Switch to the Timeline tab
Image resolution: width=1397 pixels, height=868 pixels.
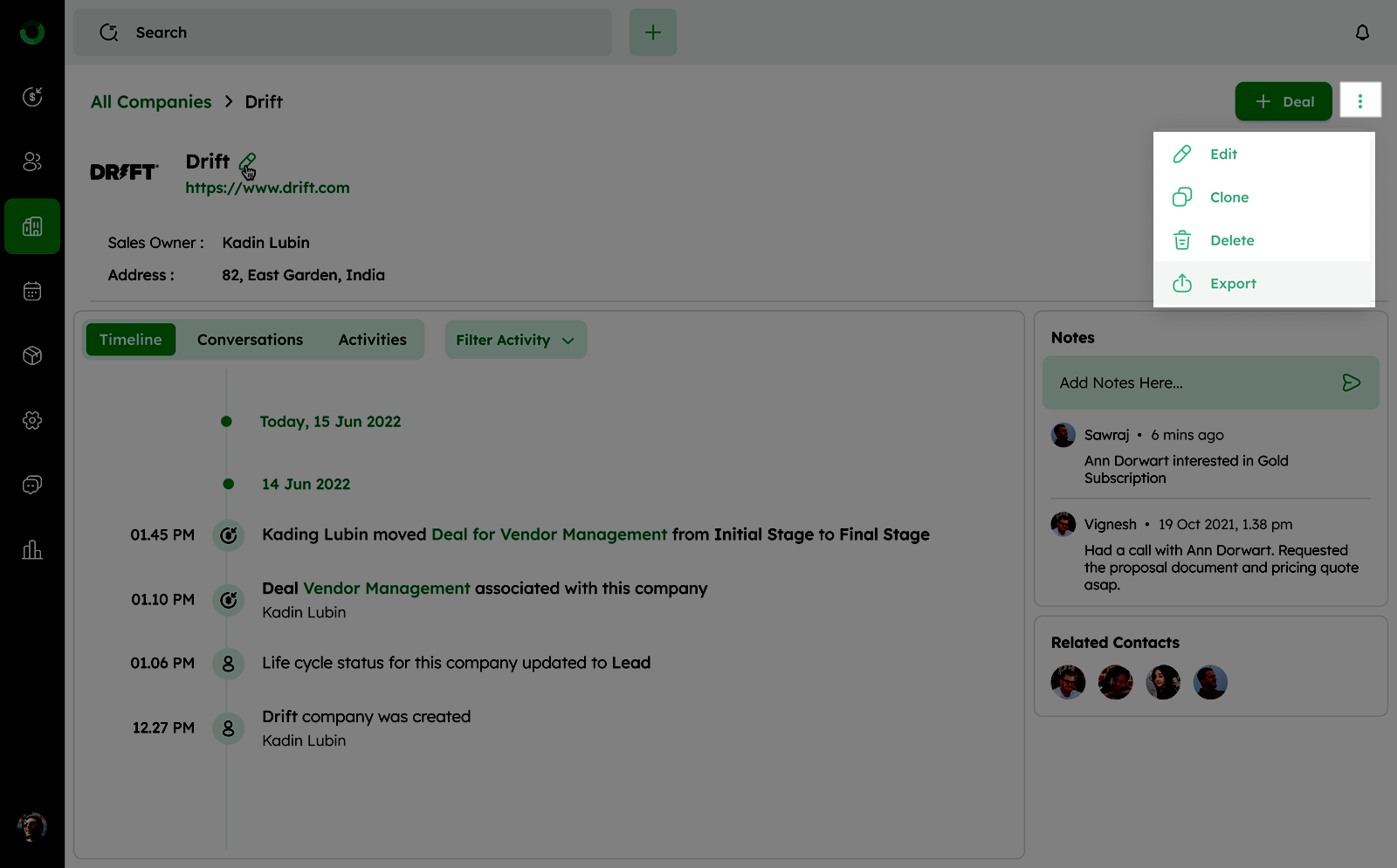131,340
